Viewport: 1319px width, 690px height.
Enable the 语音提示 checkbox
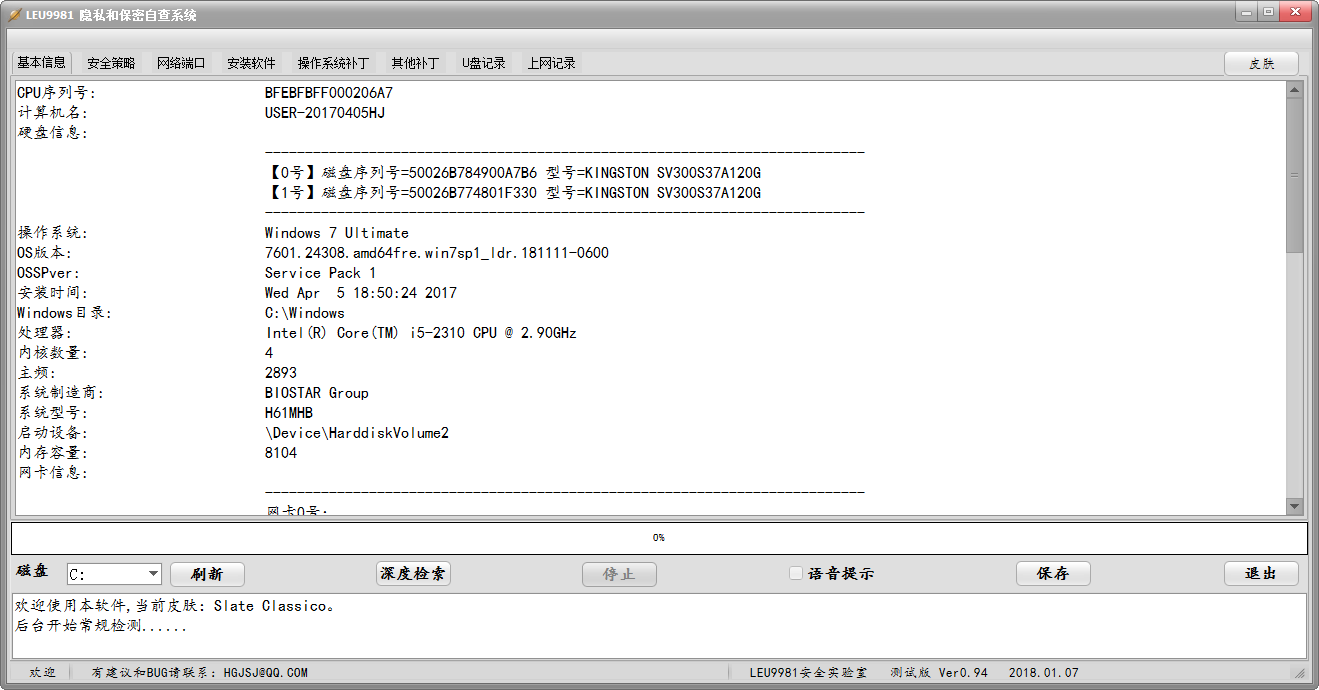796,574
